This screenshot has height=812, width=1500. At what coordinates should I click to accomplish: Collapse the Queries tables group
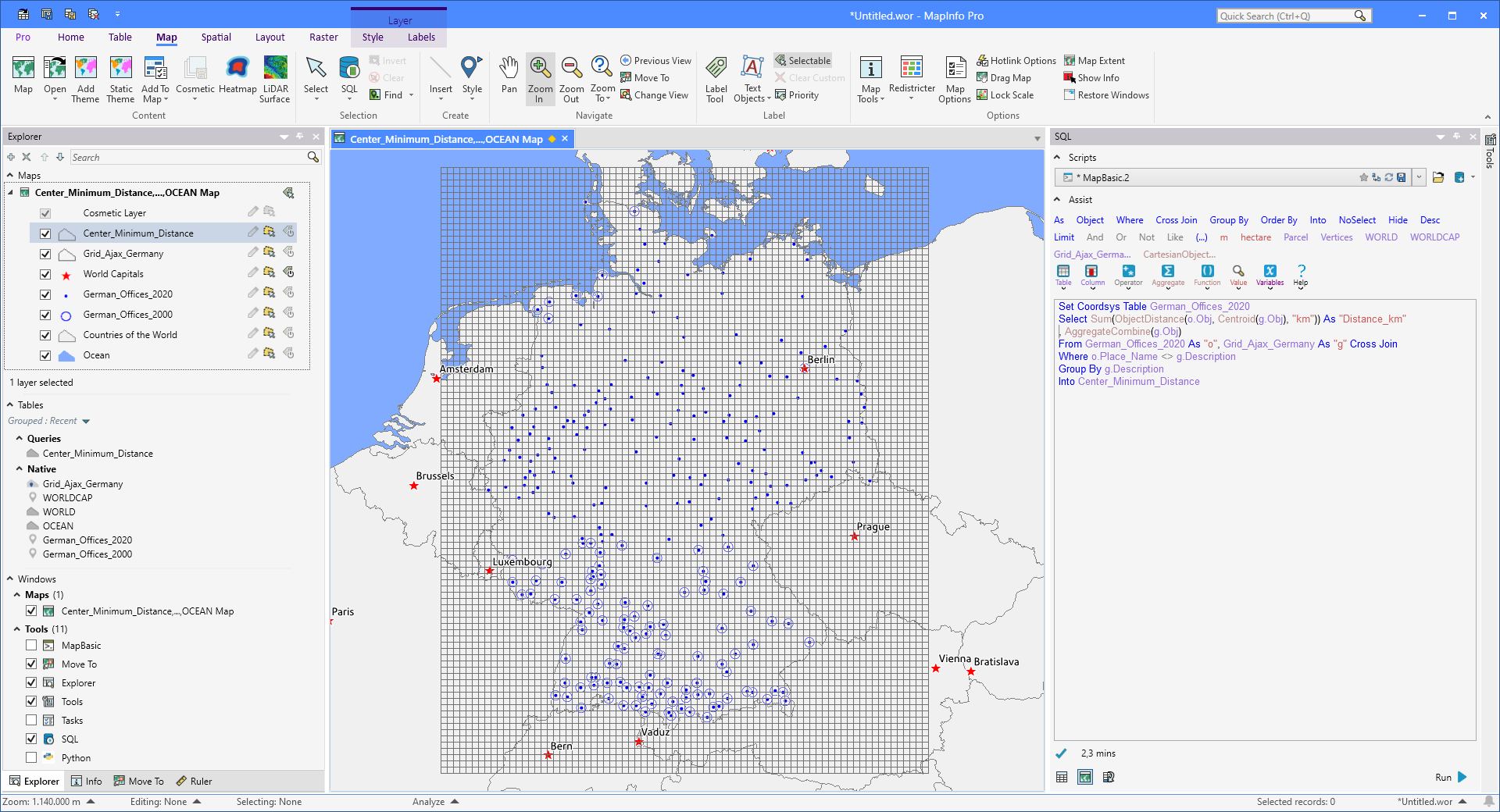point(20,439)
